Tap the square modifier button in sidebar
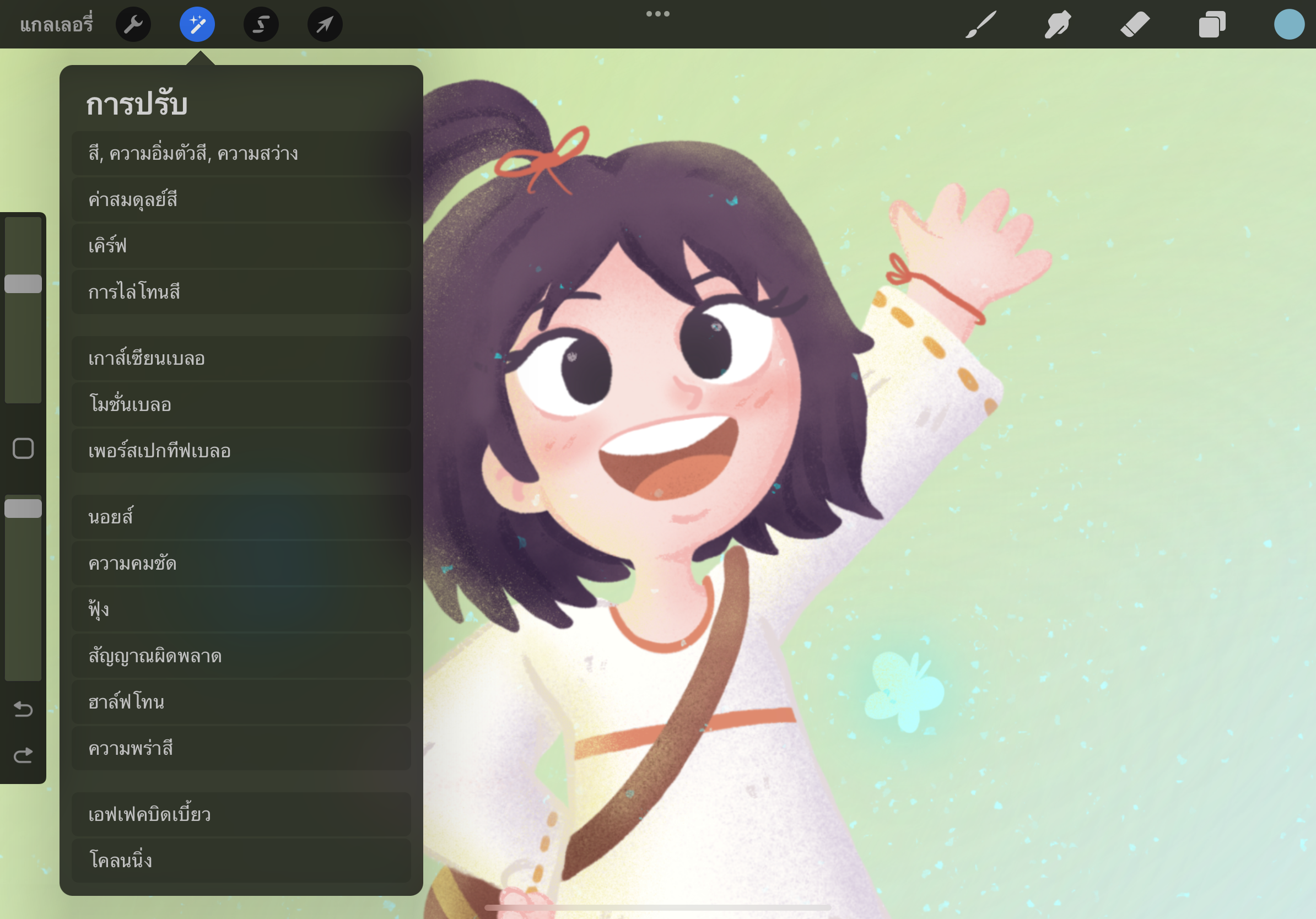Image resolution: width=1316 pixels, height=919 pixels. [23, 448]
